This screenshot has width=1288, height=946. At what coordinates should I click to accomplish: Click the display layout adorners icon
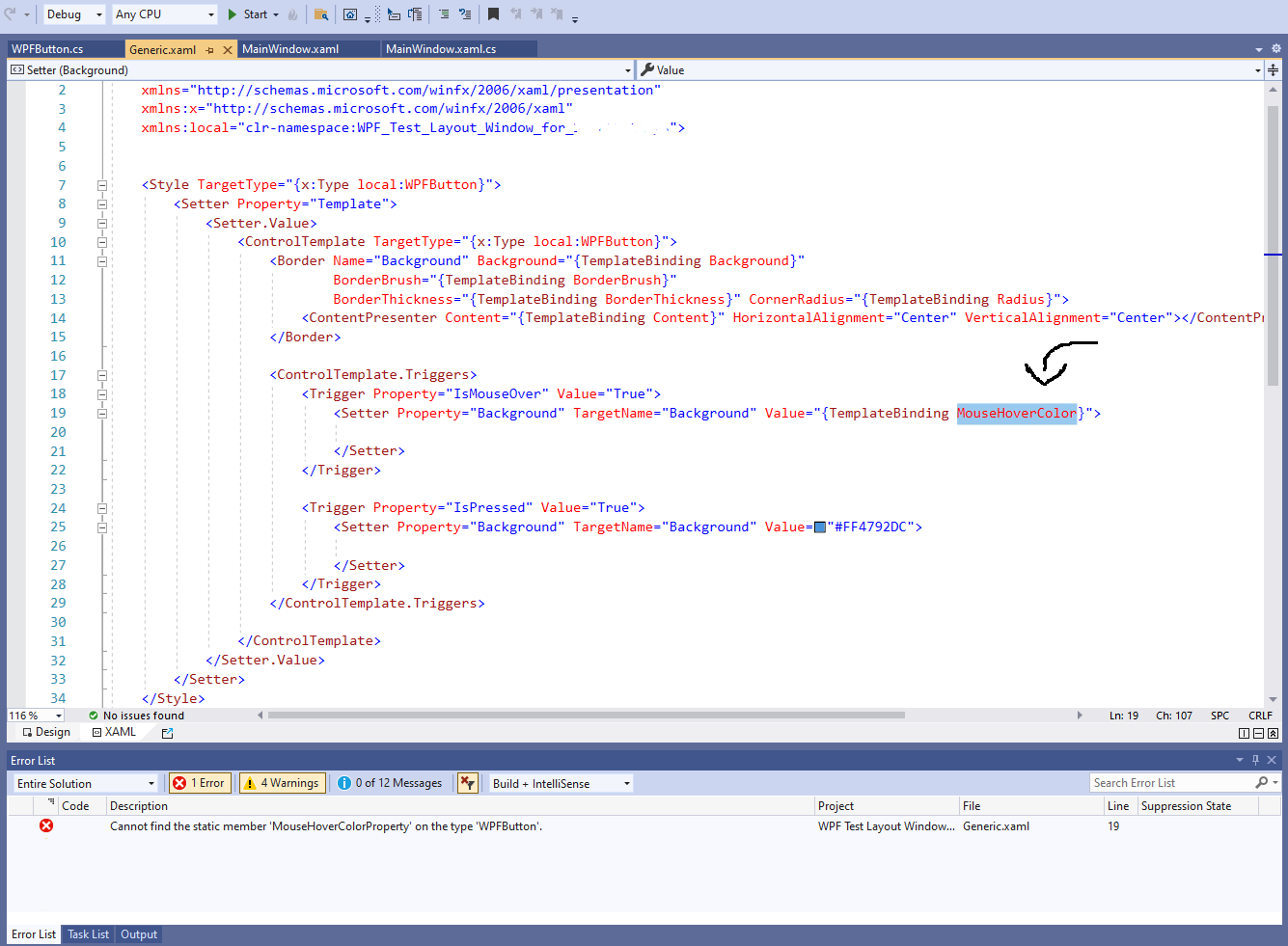click(x=415, y=14)
